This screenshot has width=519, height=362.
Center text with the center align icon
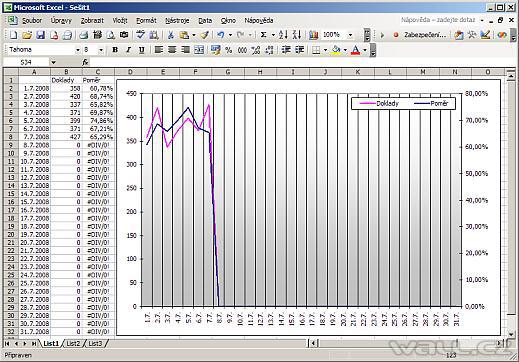[x=172, y=50]
